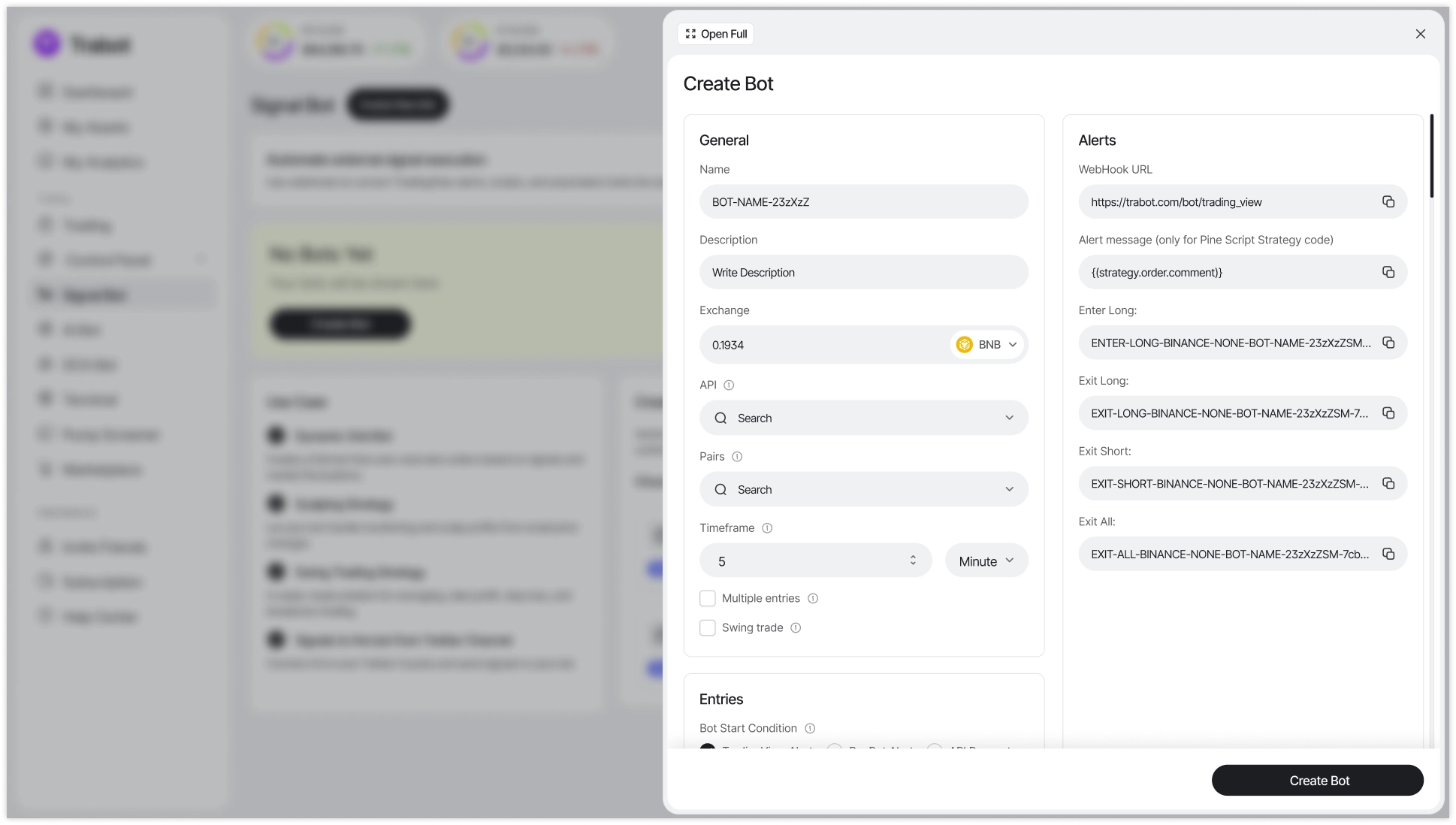The image size is (1456, 825).
Task: Click the Write Description field
Action: click(862, 272)
